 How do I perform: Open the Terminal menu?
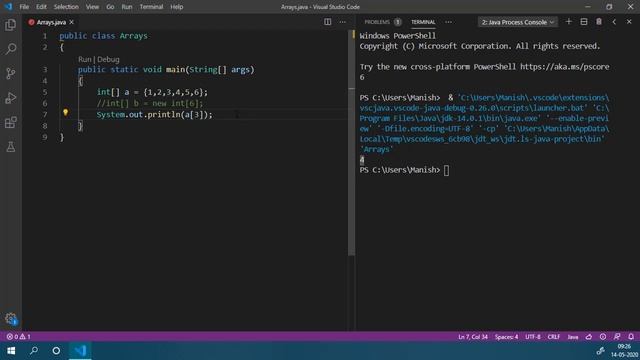(x=151, y=7)
